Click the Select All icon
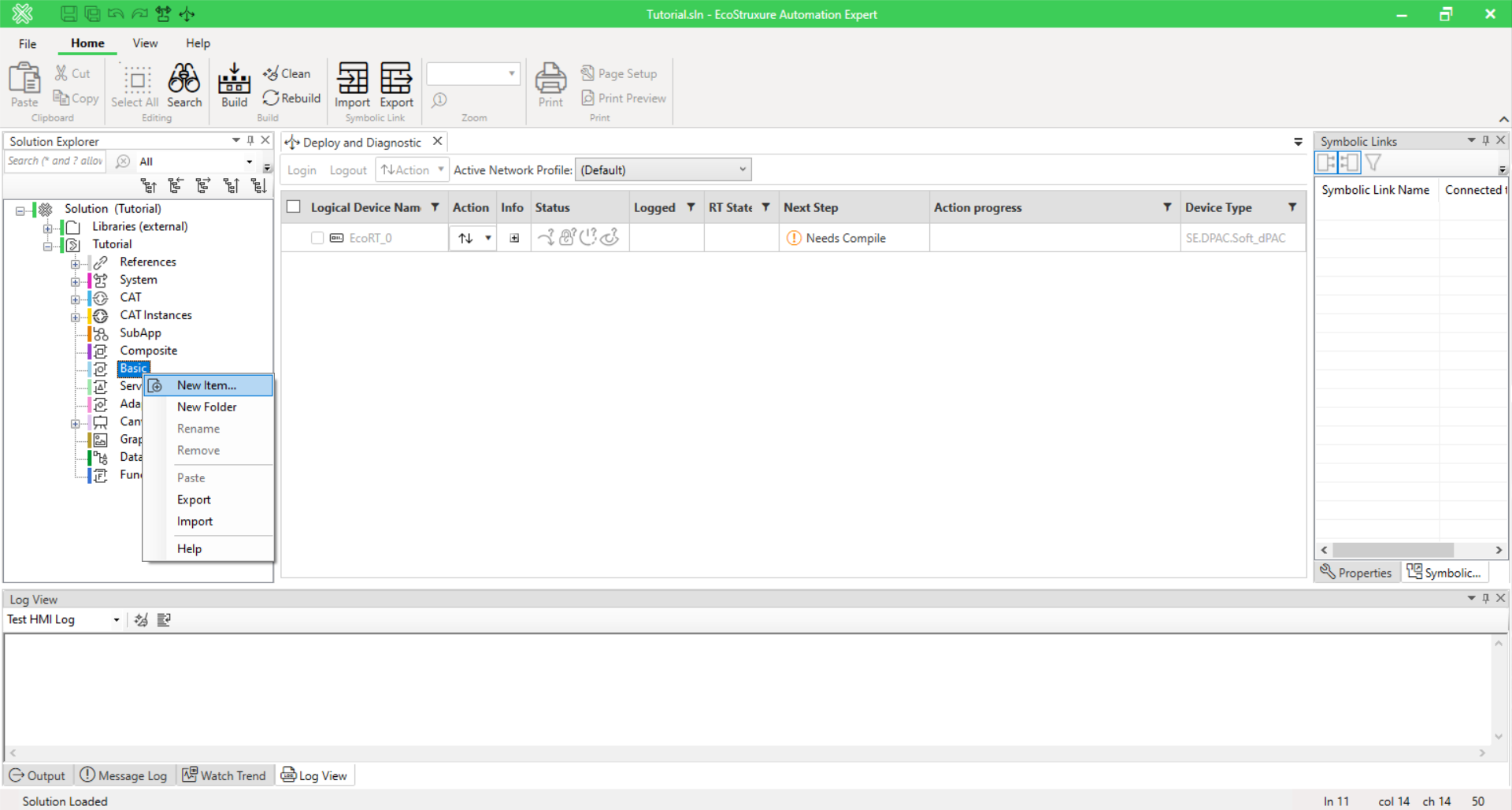Screen dimensions: 1512x810 pos(135,85)
